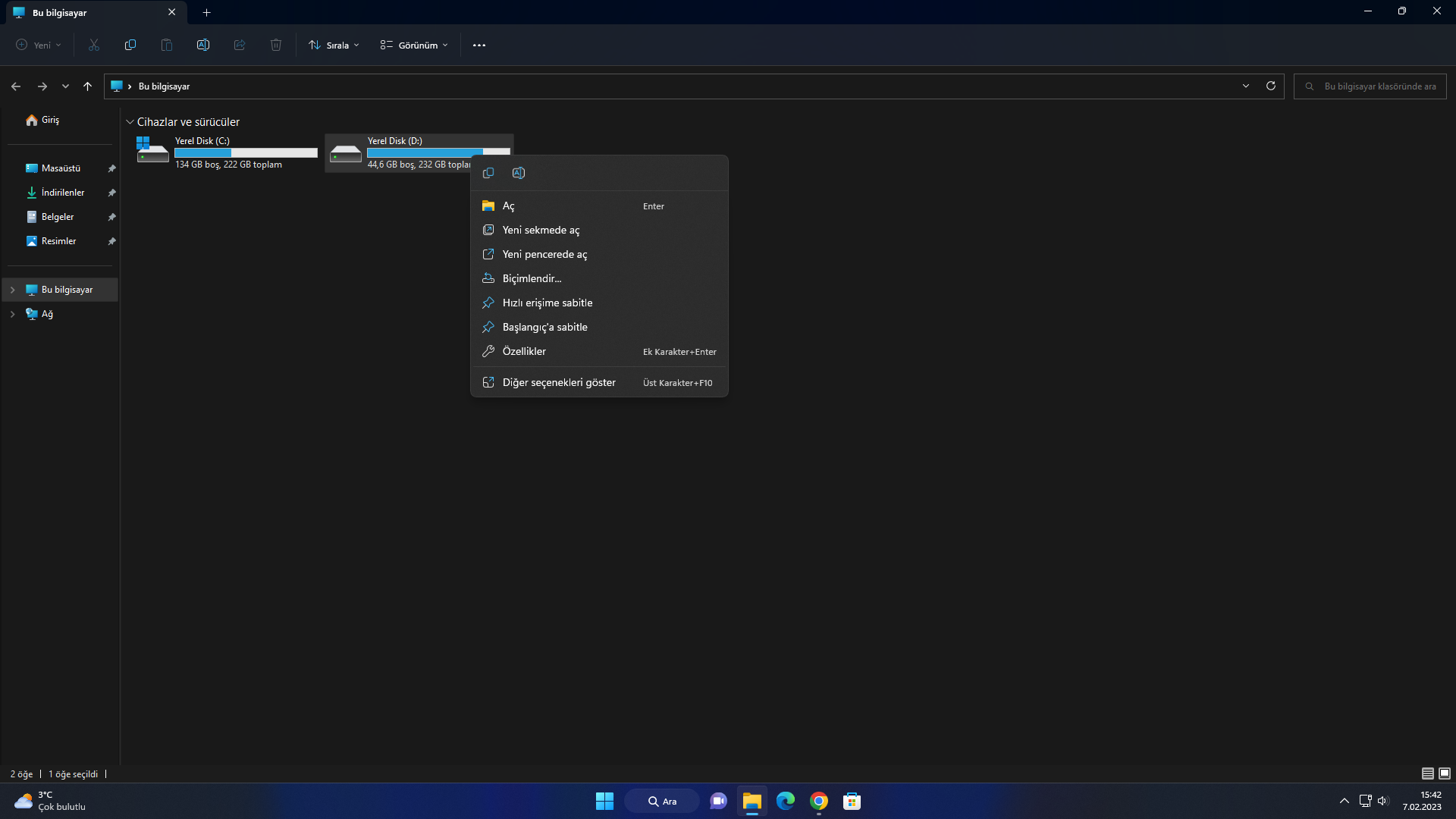This screenshot has width=1456, height=819.
Task: Open the Görünüm view dropdown
Action: pos(414,45)
